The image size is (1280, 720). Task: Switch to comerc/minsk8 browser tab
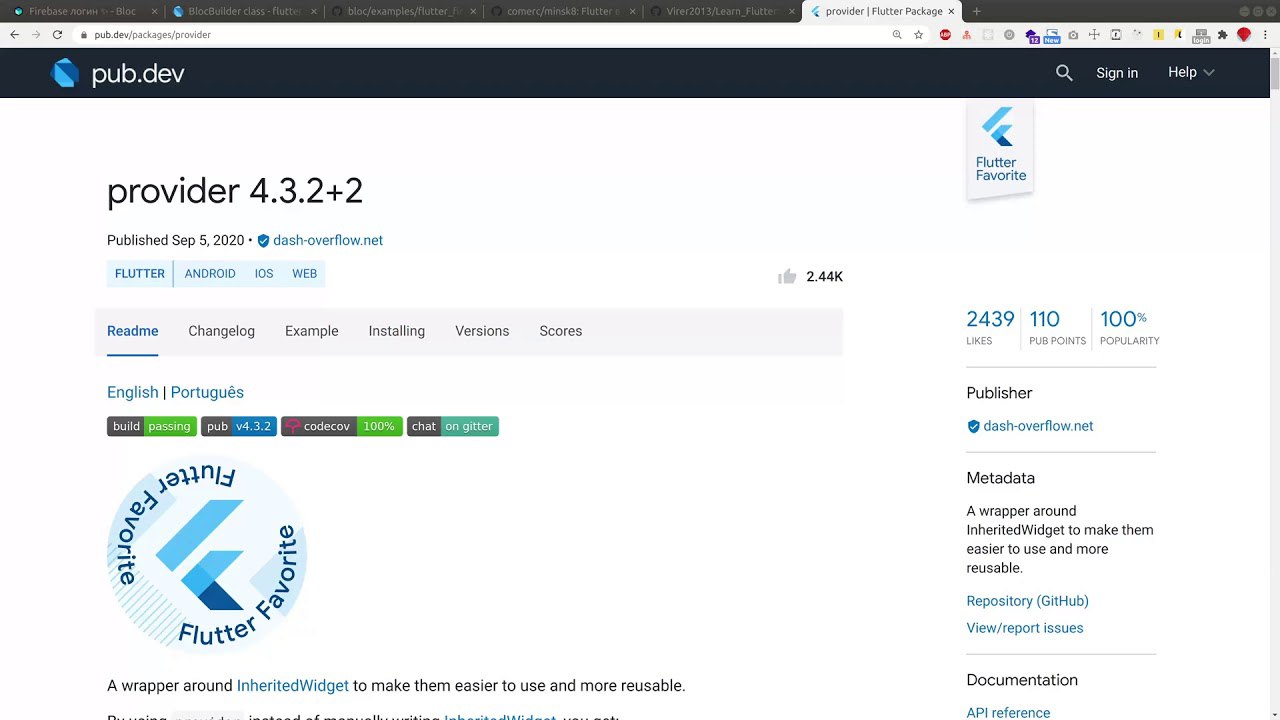click(x=562, y=12)
